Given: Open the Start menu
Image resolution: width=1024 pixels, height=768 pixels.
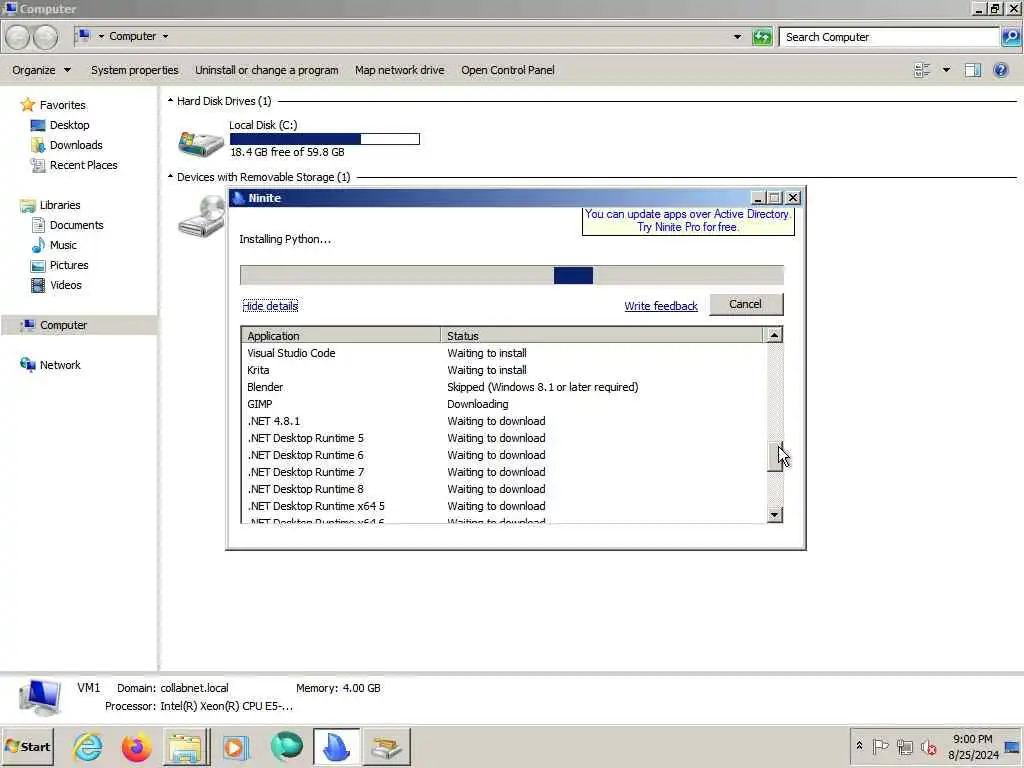Looking at the screenshot, I should 27,746.
